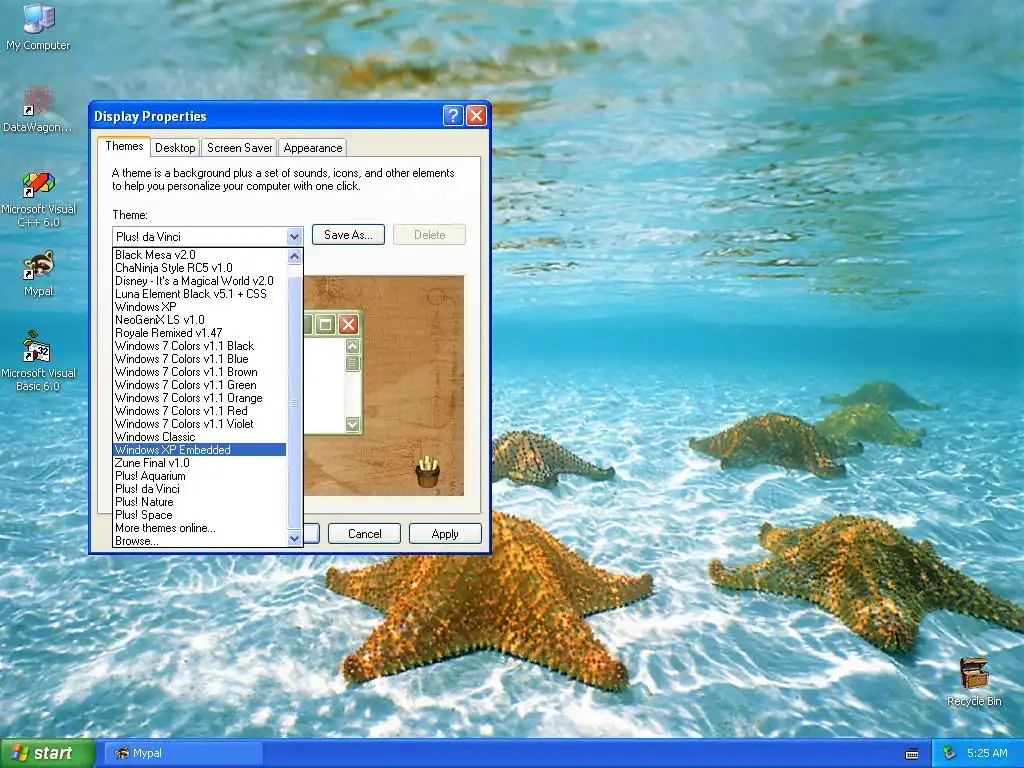Click the Save As... button
Image resolution: width=1024 pixels, height=768 pixels.
click(x=348, y=234)
